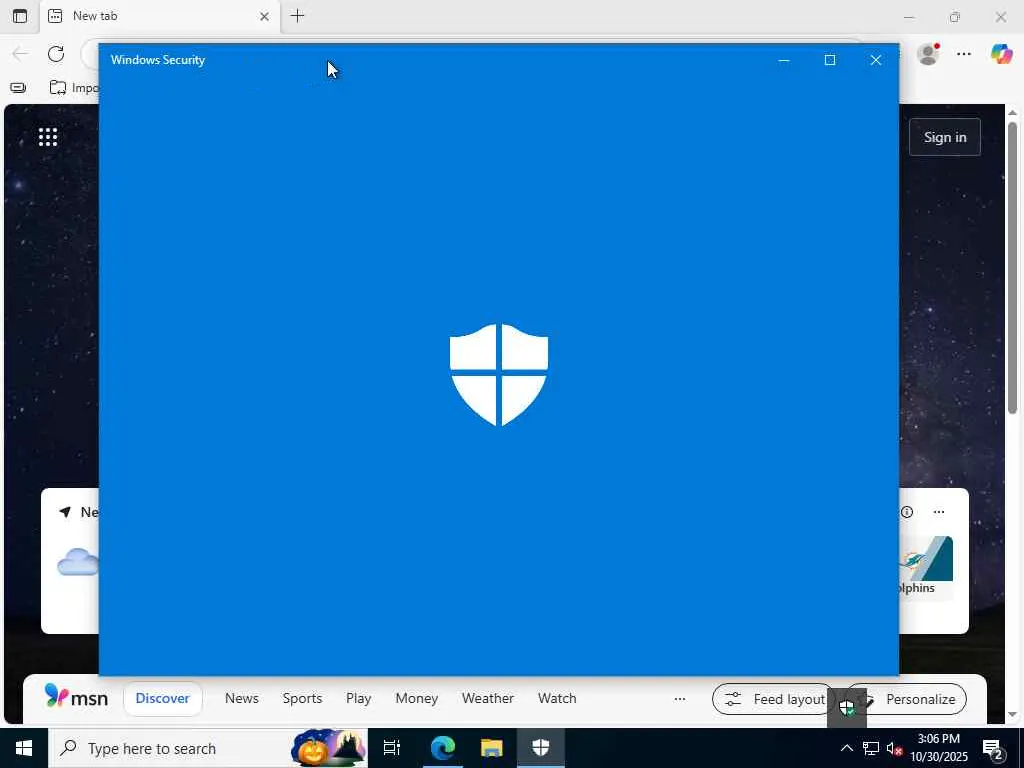Screen dimensions: 1024x768
Task: Open the Watch section
Action: [557, 698]
